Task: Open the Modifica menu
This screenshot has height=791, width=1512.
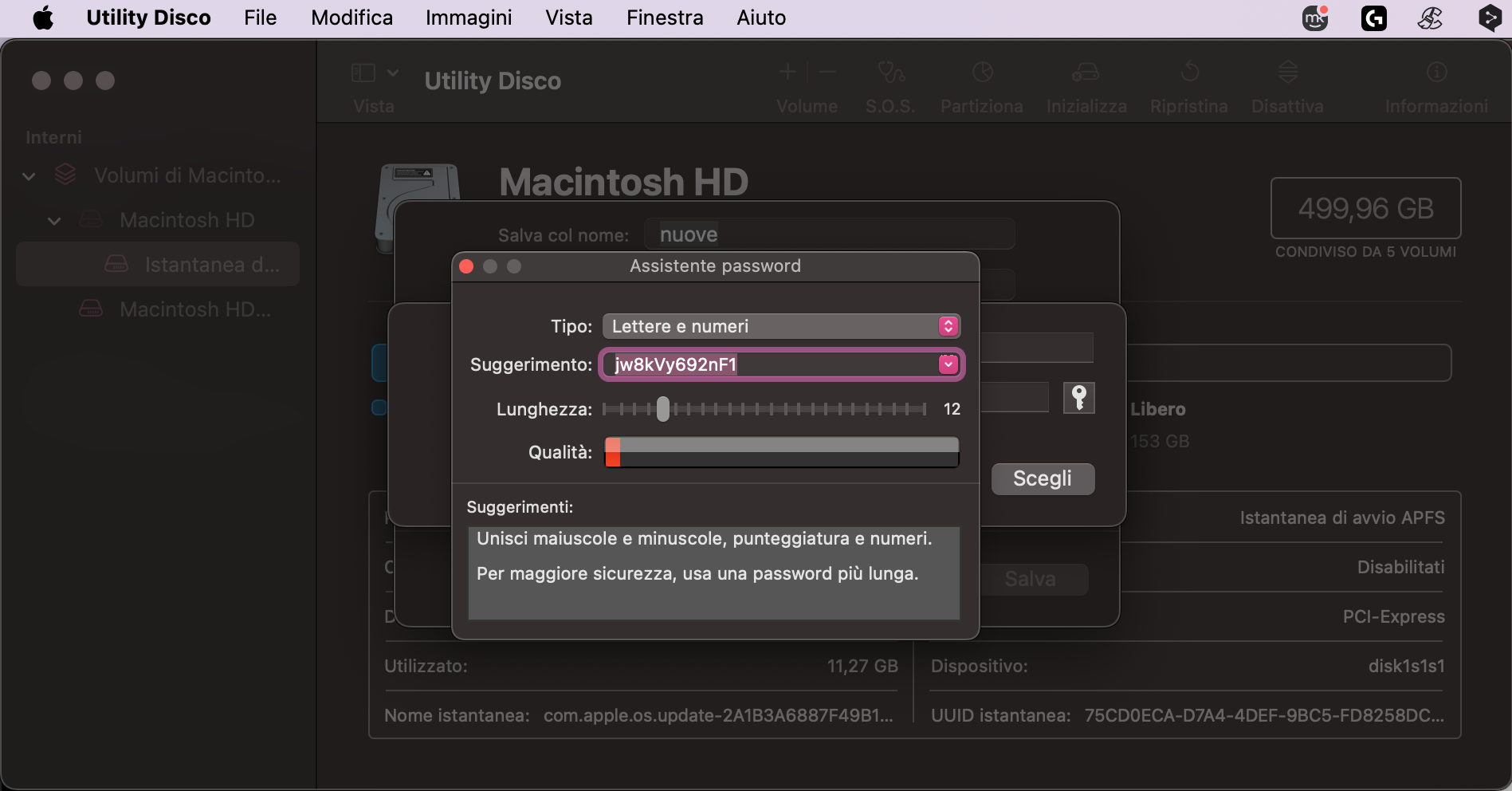Action: 351,18
